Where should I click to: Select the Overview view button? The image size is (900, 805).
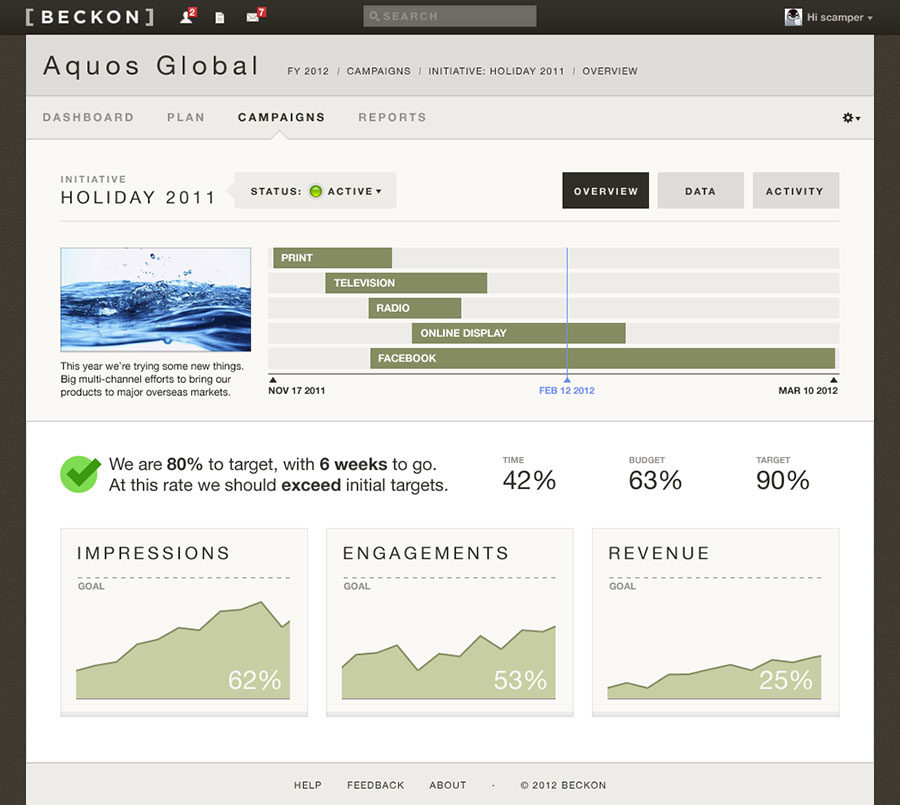point(606,191)
